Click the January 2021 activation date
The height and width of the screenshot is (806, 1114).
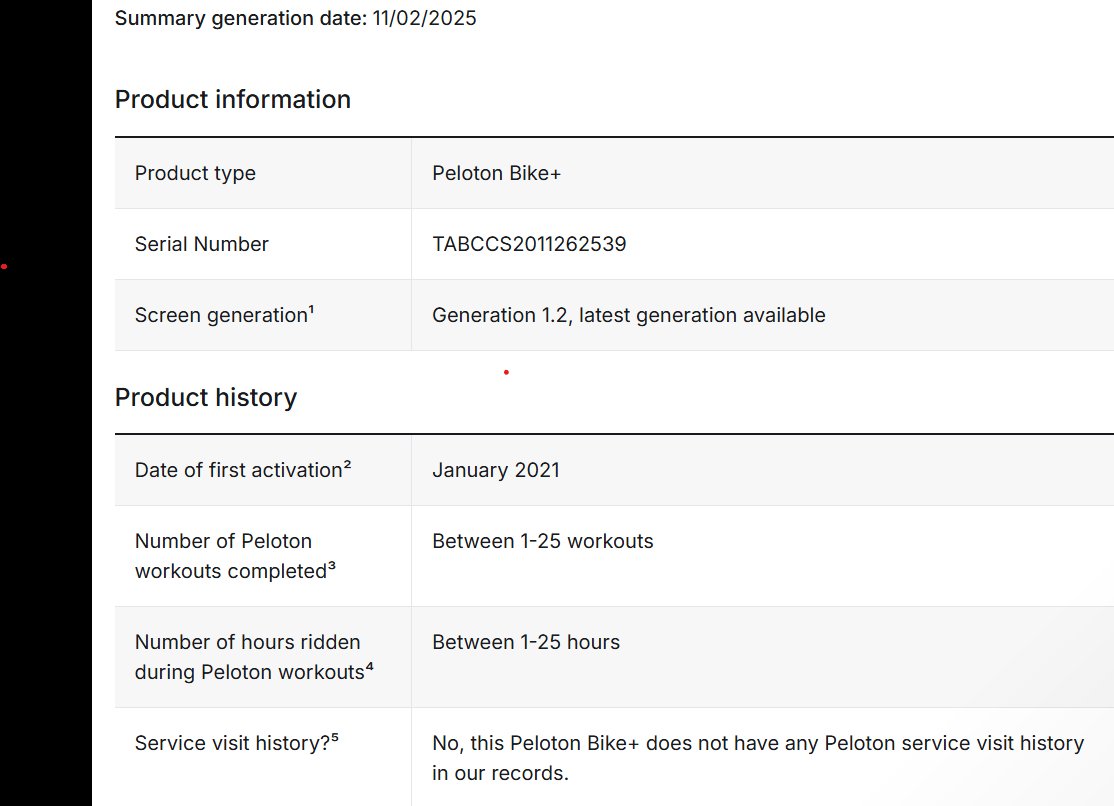pos(496,470)
